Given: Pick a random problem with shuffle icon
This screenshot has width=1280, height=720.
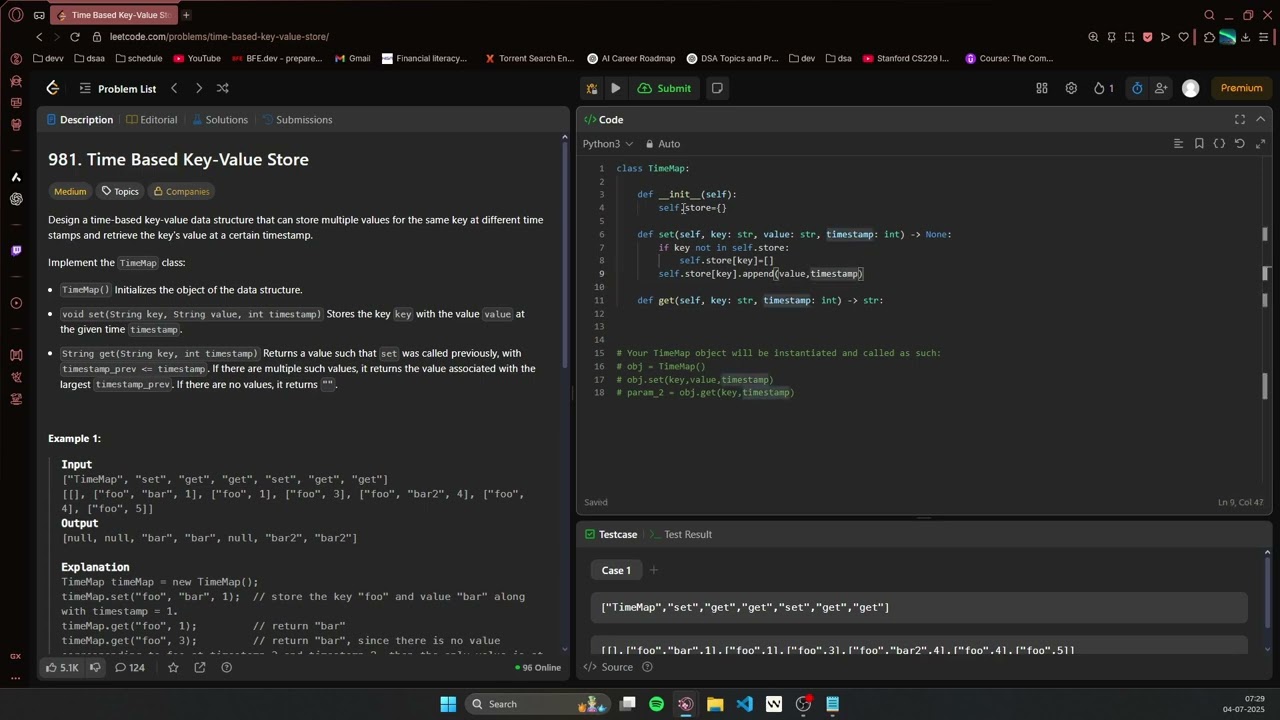Looking at the screenshot, I should tap(223, 88).
